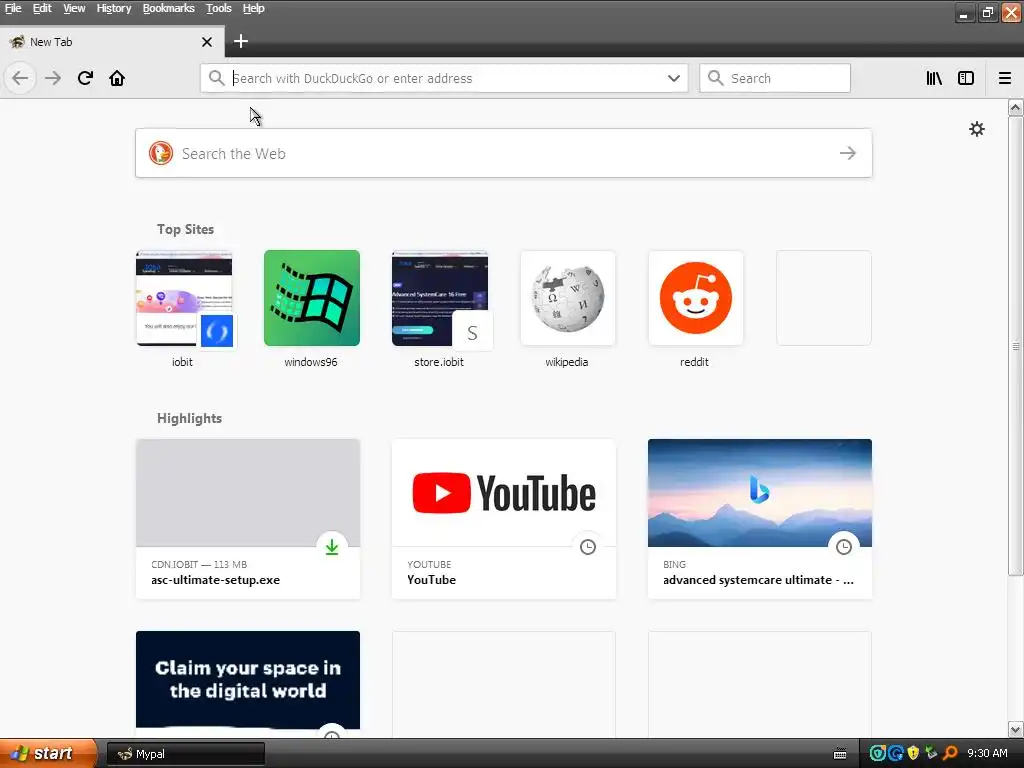
Task: Click history clock icon on Bing card
Action: point(844,547)
